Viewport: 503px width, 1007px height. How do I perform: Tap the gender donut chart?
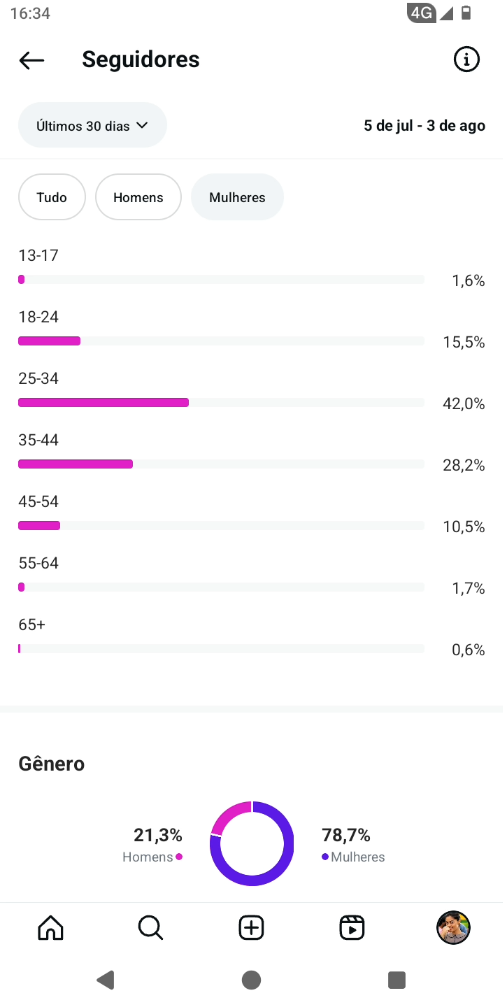(x=252, y=843)
